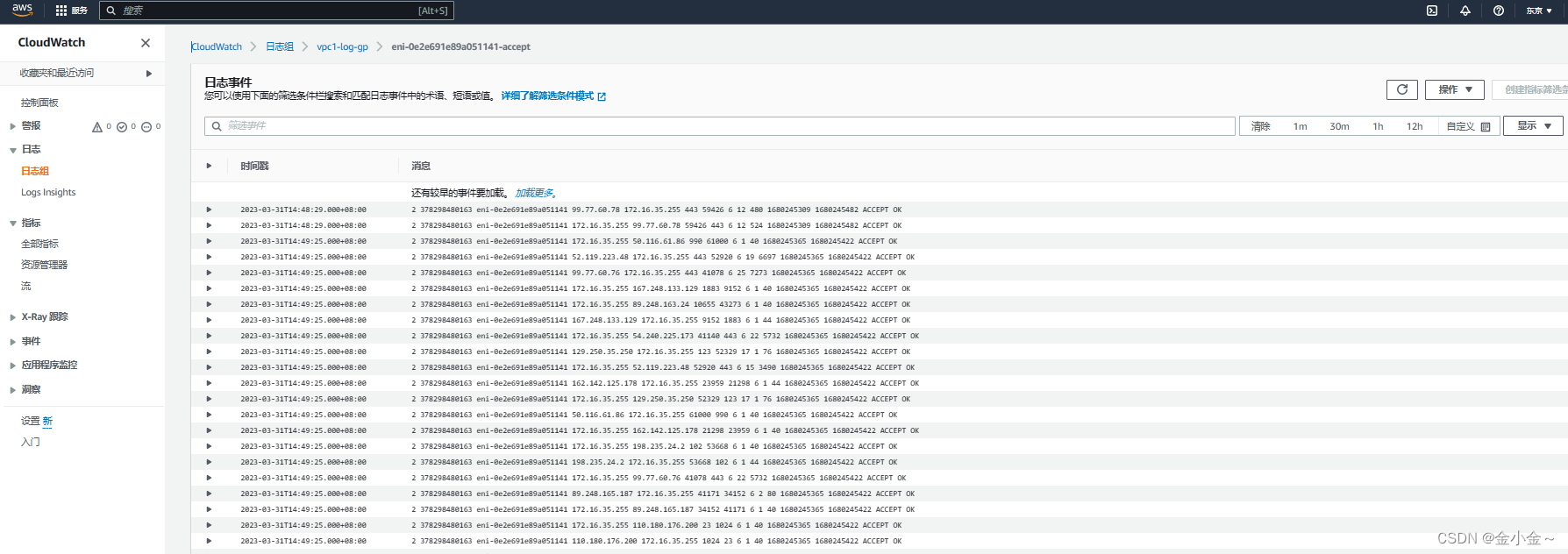Open the filter pattern help link
Viewport: 1568px width, 554px height.
click(553, 96)
